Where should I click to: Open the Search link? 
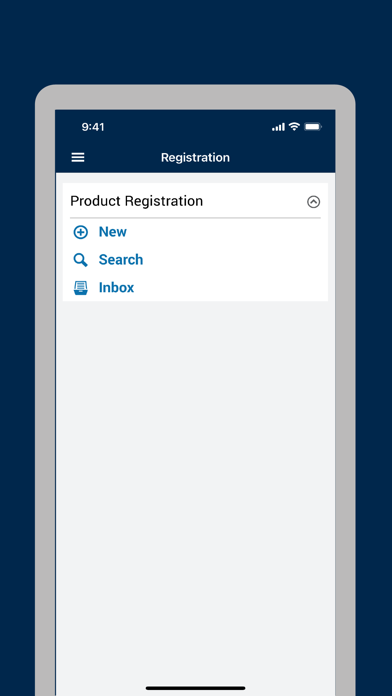tap(121, 260)
